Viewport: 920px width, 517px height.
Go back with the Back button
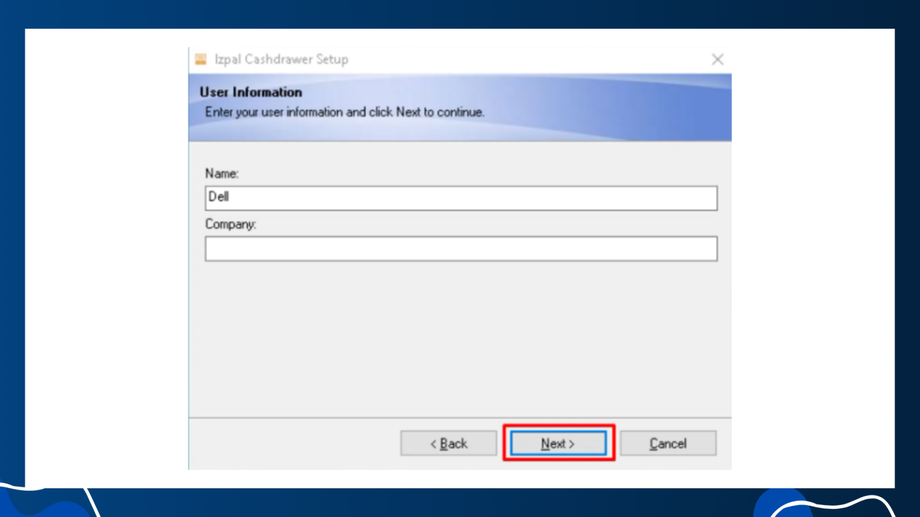tap(448, 443)
